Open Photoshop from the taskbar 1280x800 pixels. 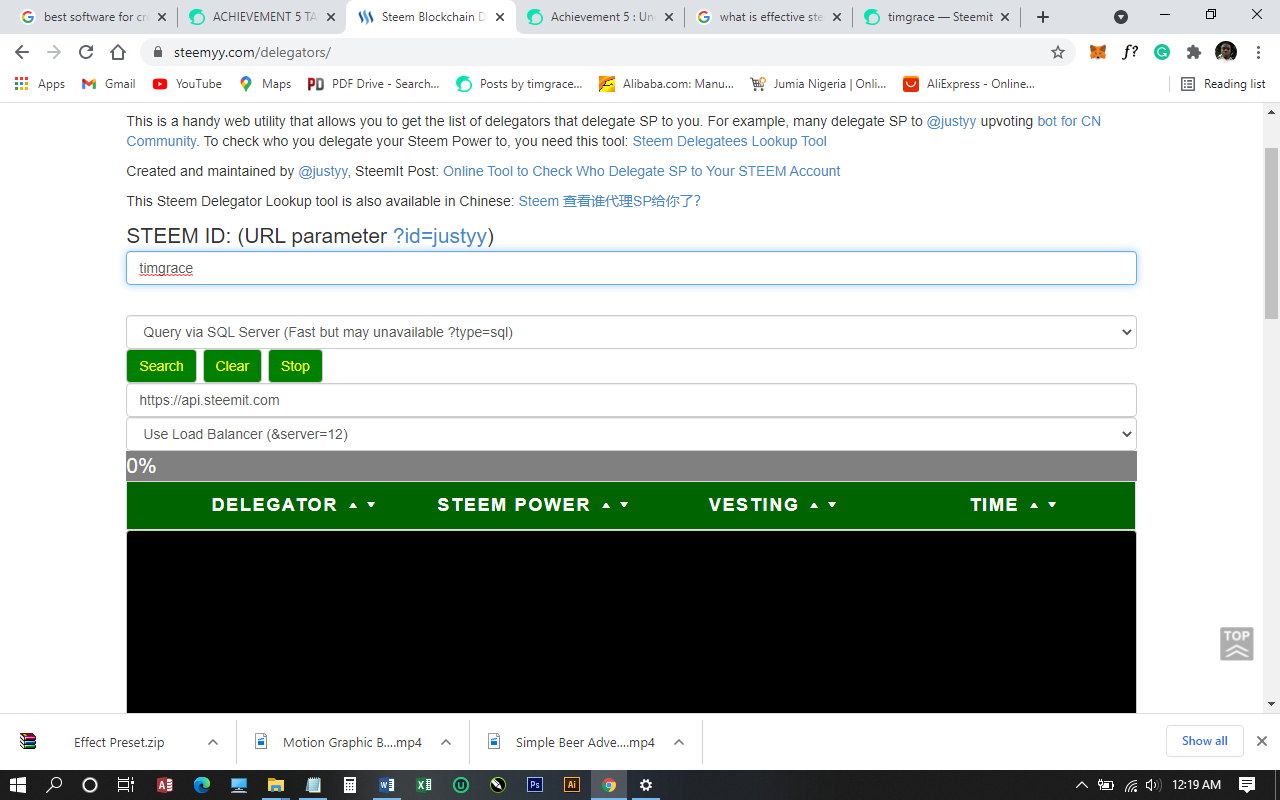pyautogui.click(x=535, y=784)
